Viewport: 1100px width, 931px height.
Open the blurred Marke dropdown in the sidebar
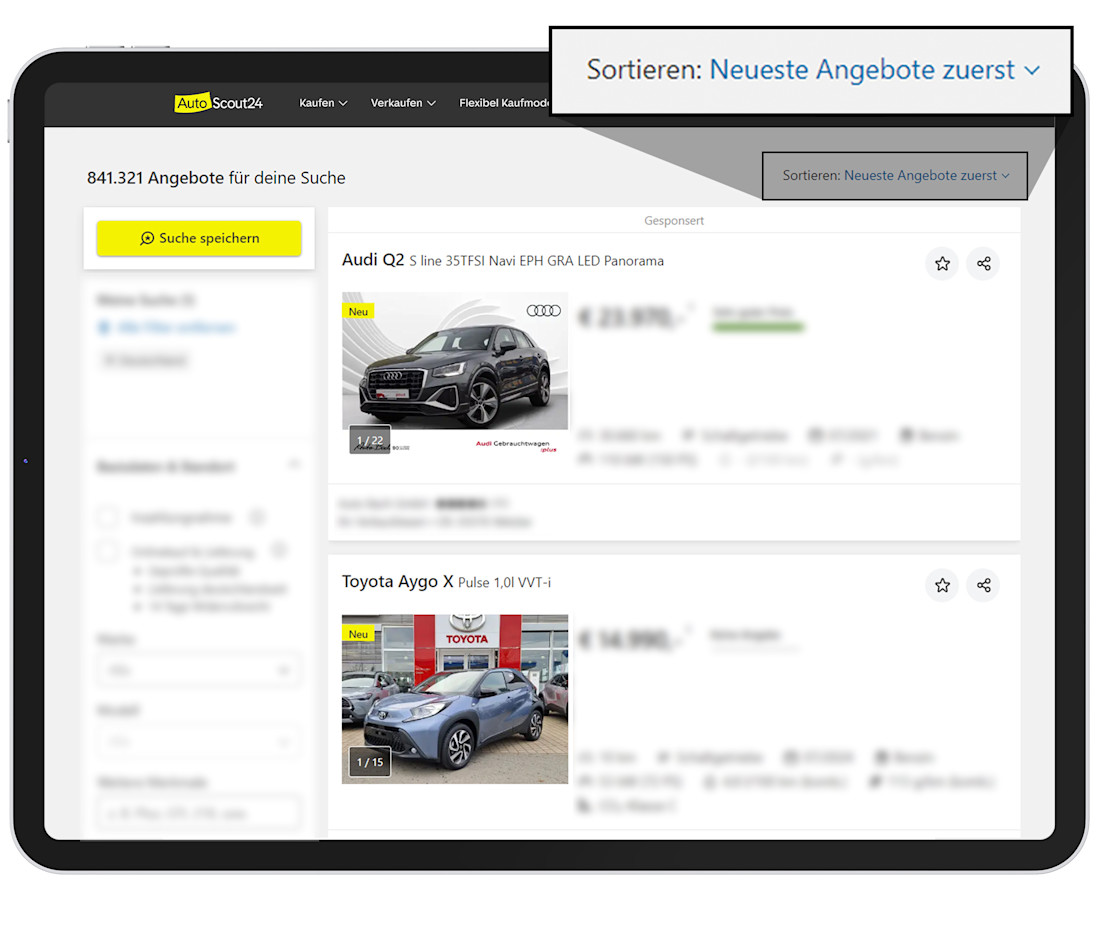click(x=199, y=670)
